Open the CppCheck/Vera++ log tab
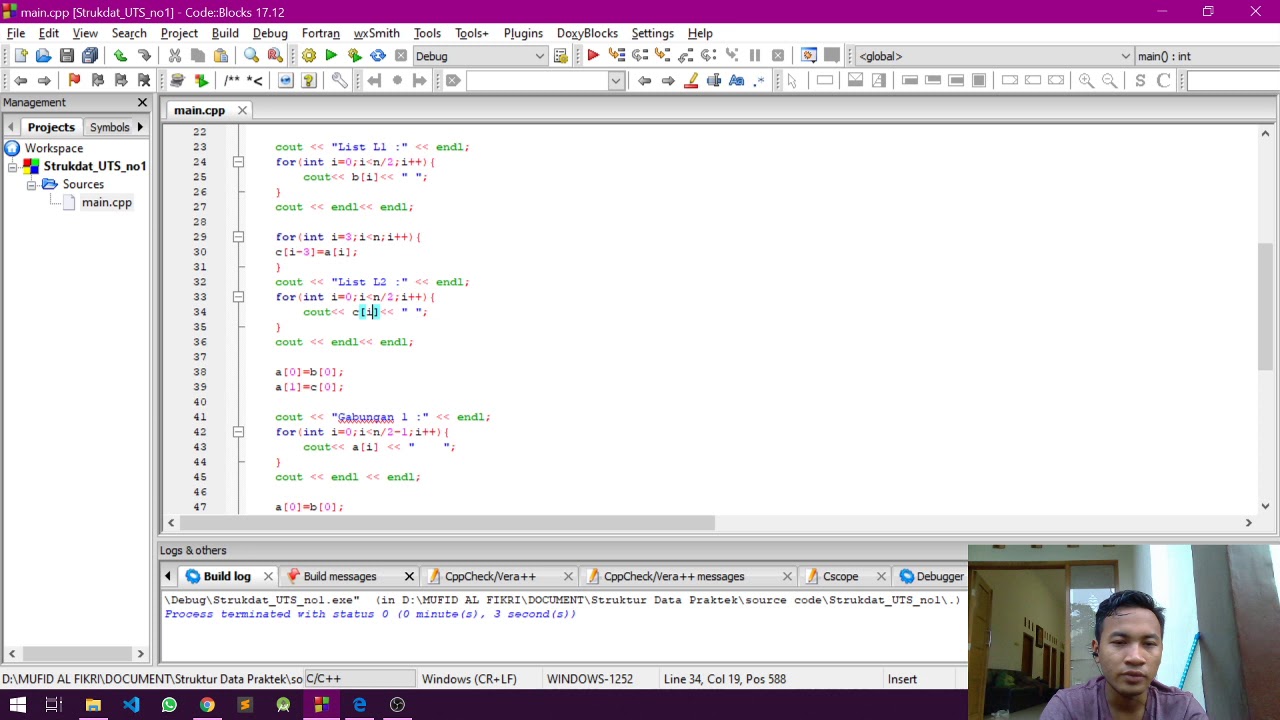This screenshot has width=1280, height=720. [x=490, y=576]
